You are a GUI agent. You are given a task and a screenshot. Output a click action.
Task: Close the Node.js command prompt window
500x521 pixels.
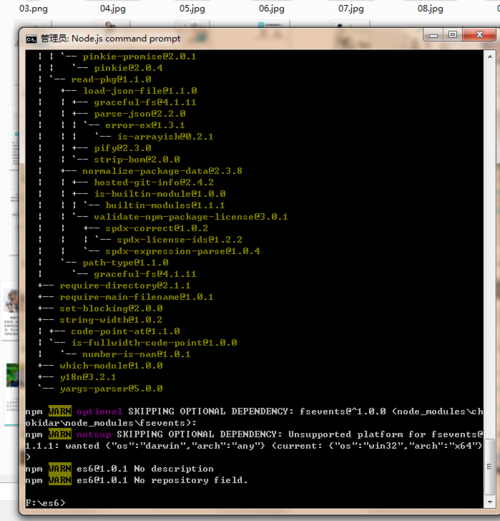(x=479, y=34)
